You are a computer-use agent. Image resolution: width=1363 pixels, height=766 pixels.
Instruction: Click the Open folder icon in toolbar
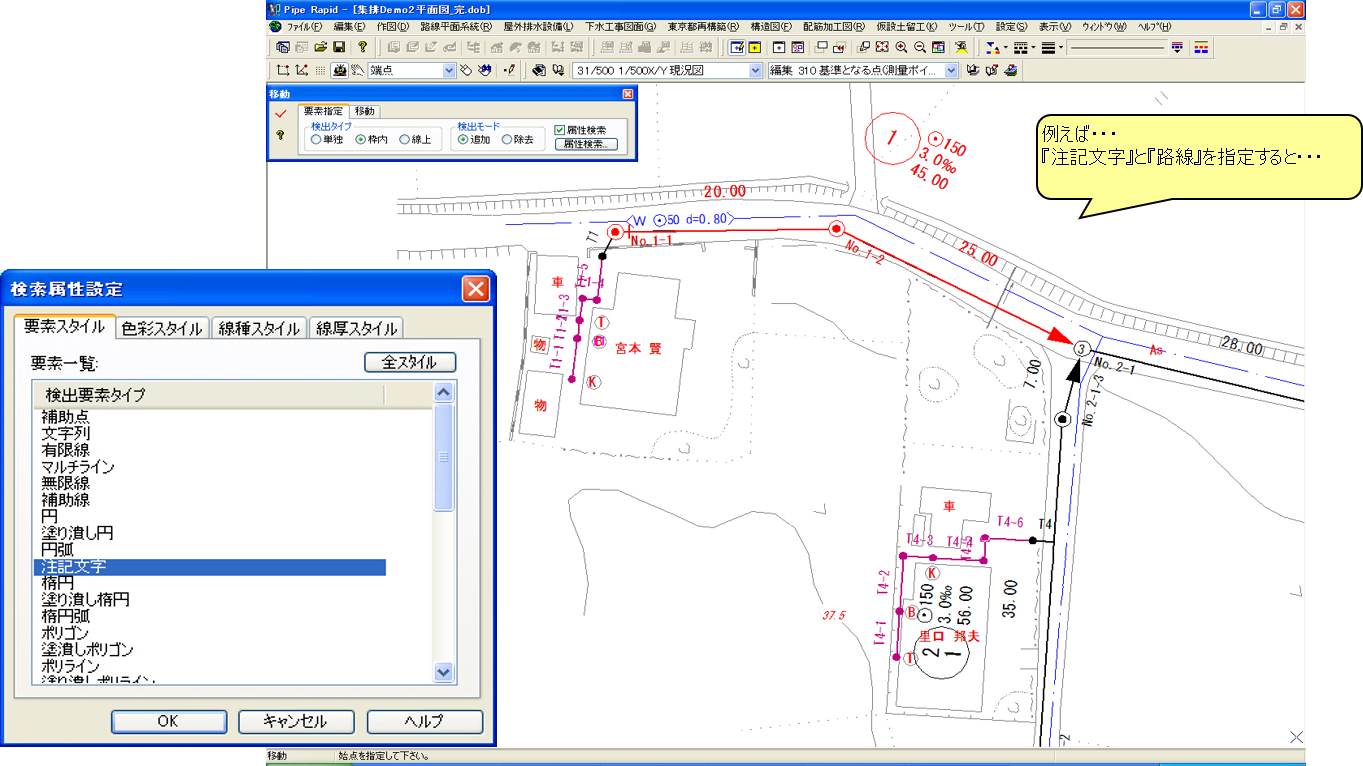click(x=321, y=47)
